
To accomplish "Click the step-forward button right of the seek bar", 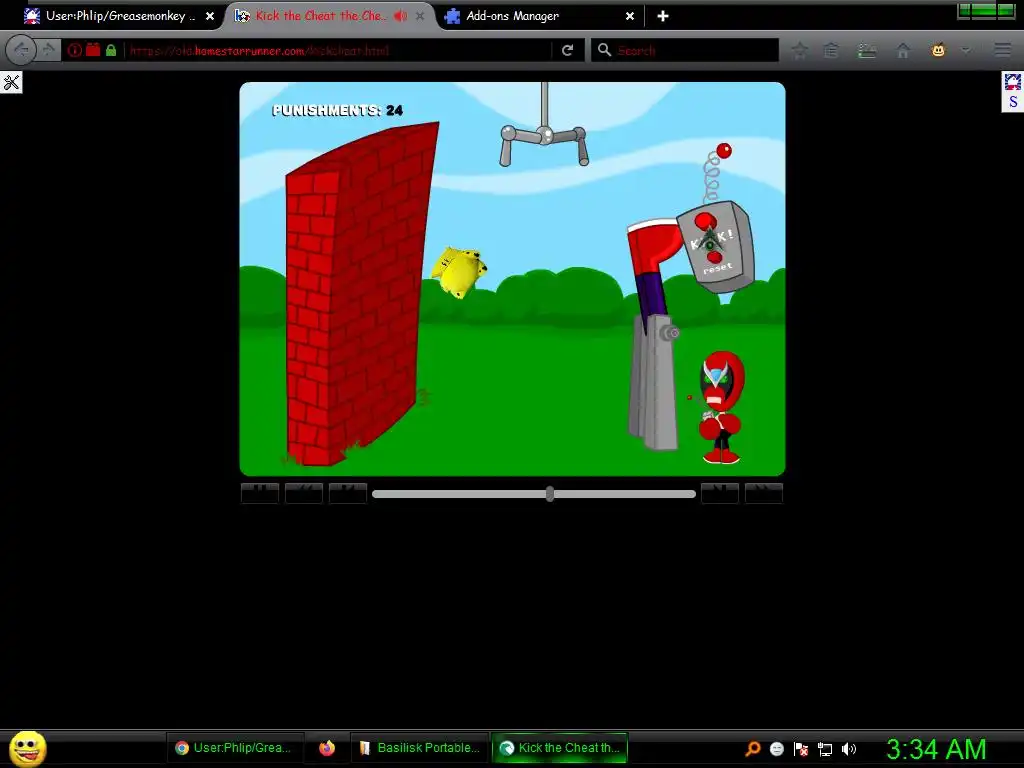I will [720, 493].
